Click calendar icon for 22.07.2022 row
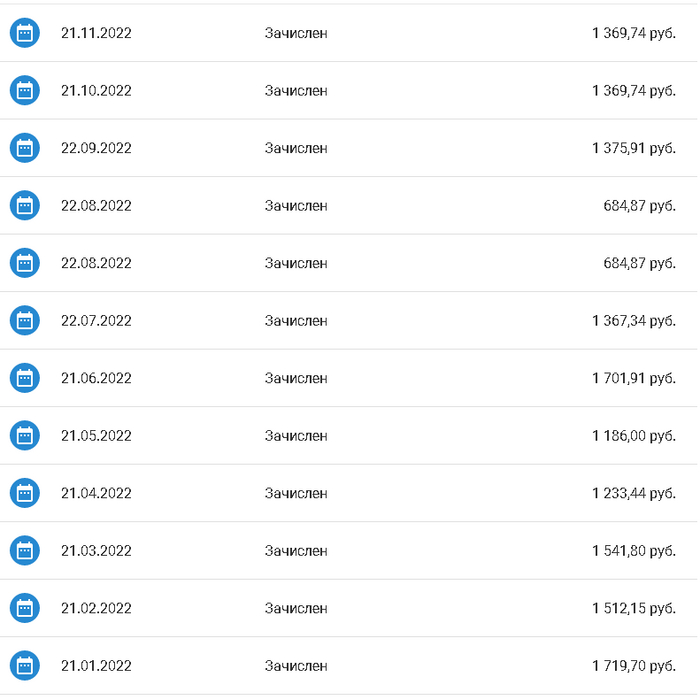 point(25,321)
